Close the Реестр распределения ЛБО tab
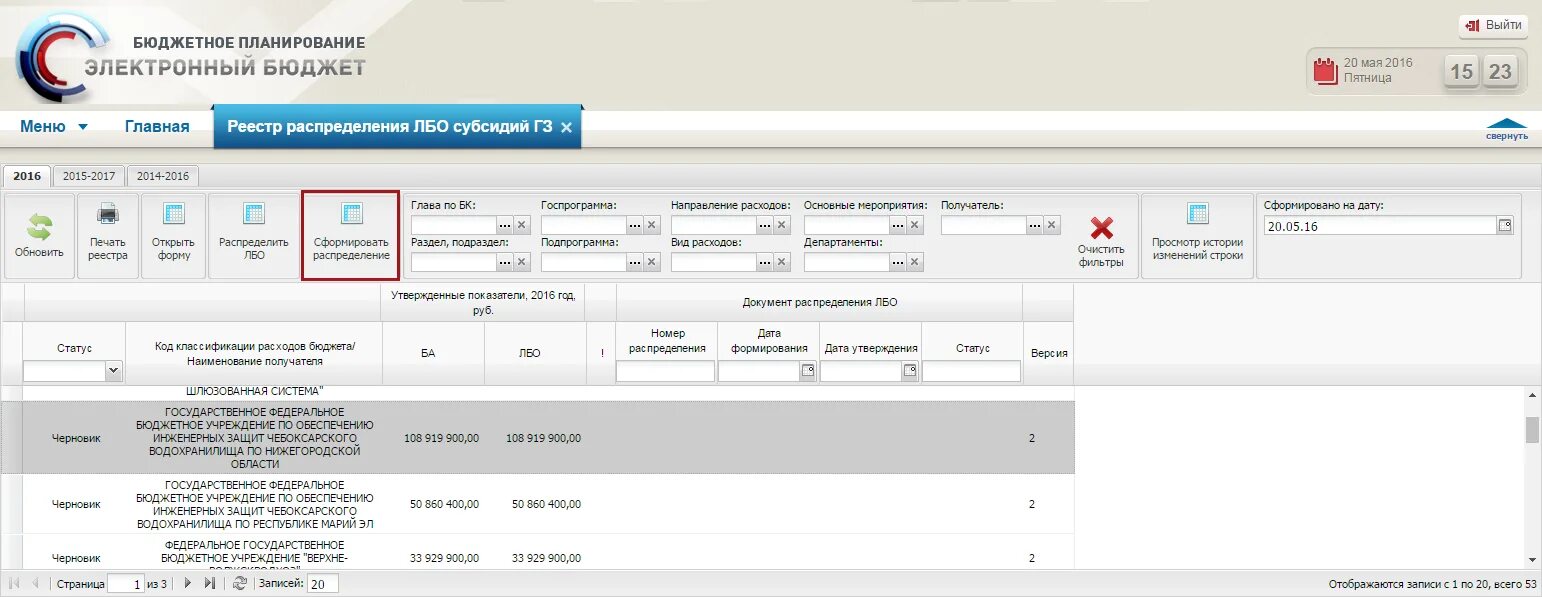The image size is (1542, 597). [566, 128]
